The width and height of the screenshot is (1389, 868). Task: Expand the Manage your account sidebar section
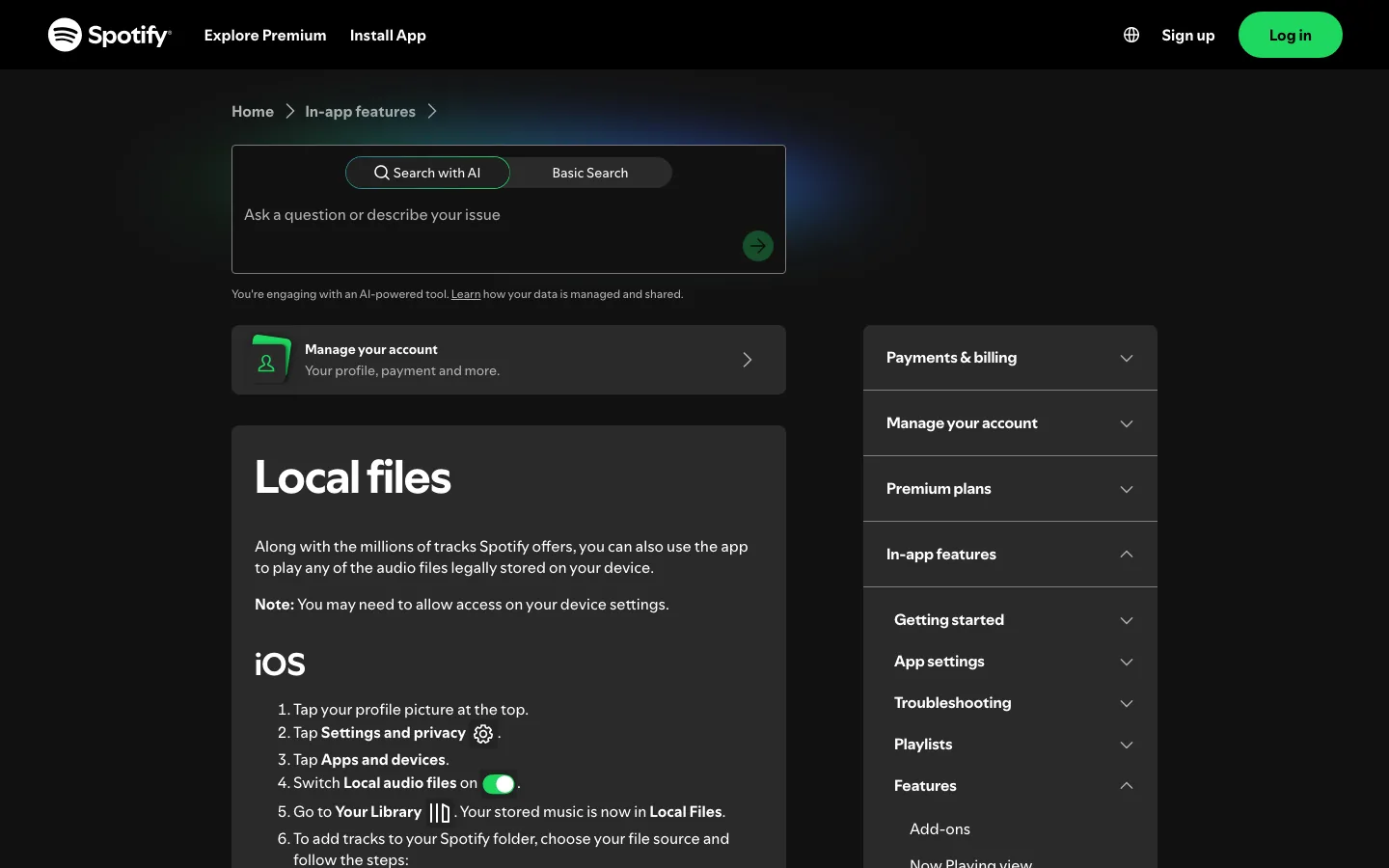tap(1010, 423)
